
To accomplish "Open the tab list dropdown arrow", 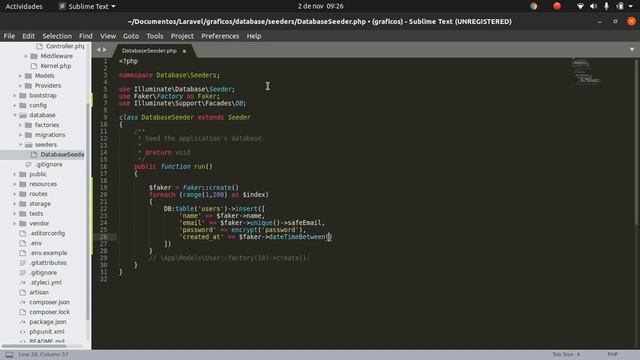I will click(632, 50).
